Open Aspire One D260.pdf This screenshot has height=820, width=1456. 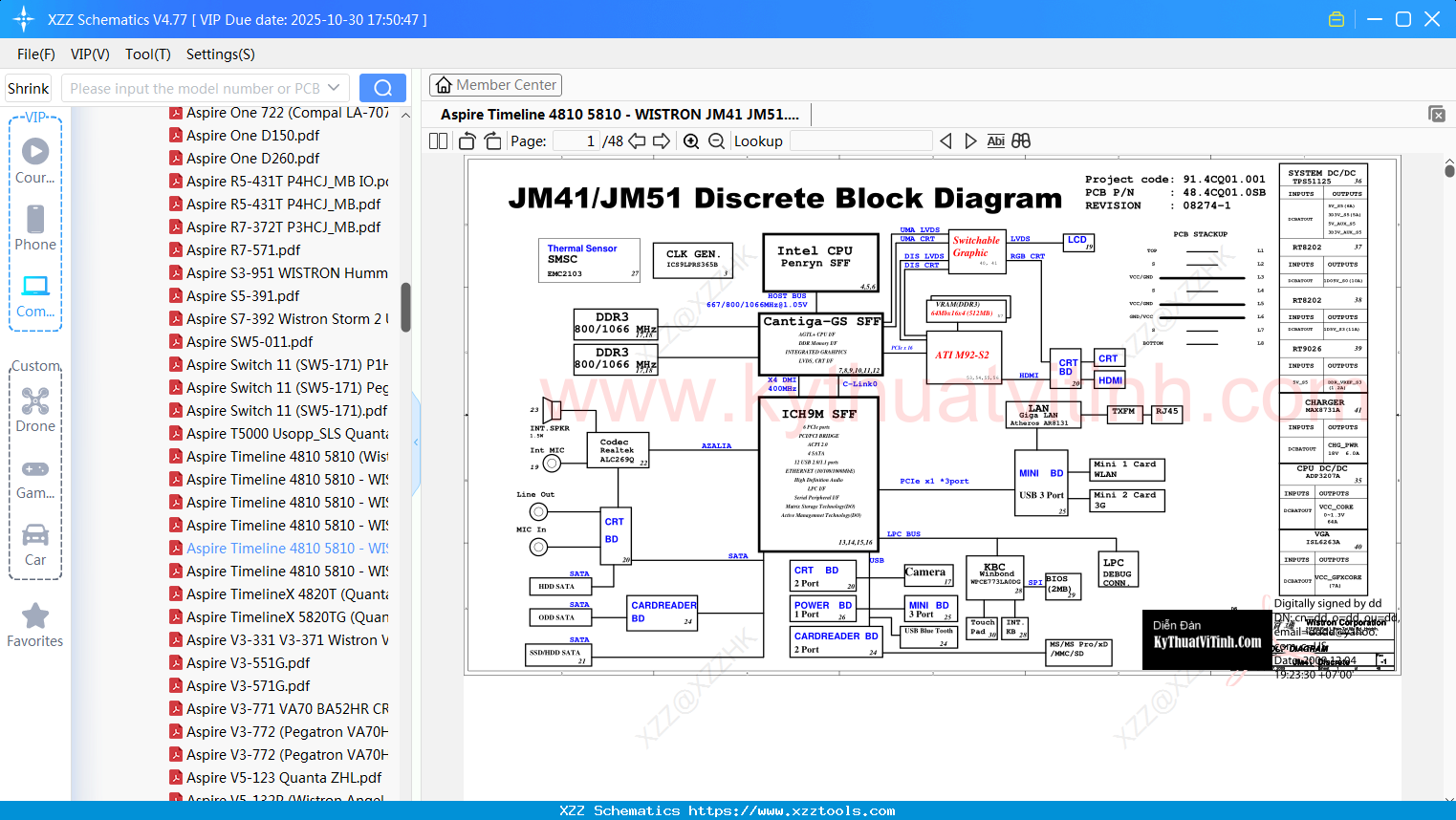253,159
